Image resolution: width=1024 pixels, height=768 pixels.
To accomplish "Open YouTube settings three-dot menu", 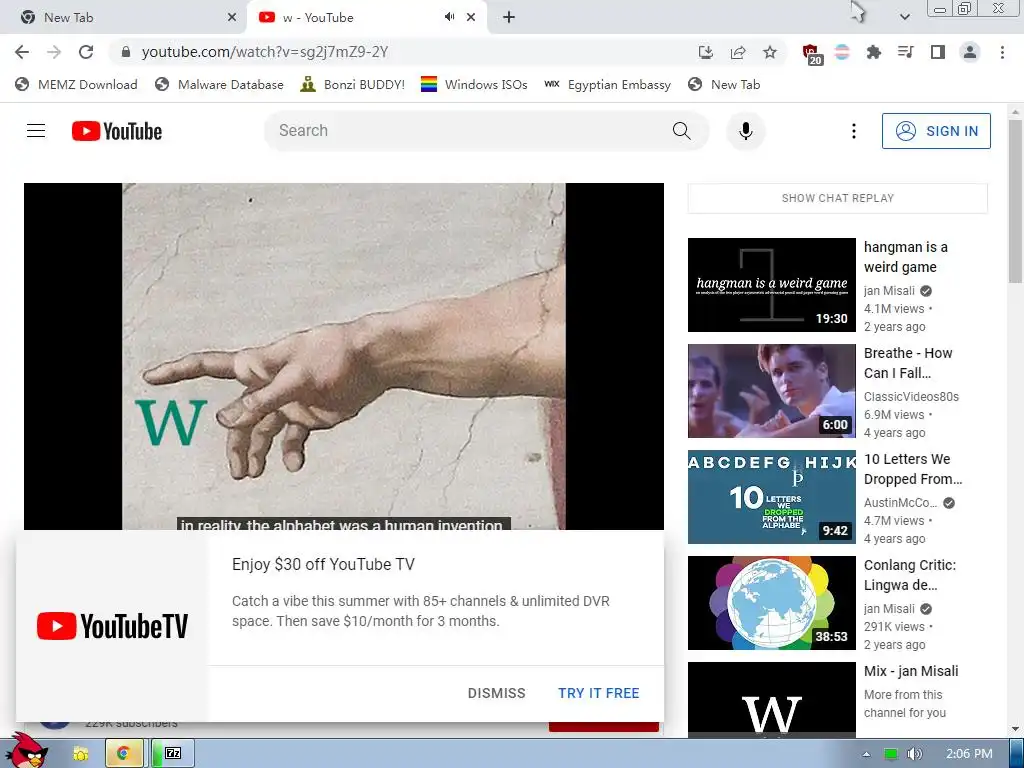I will pyautogui.click(x=854, y=131).
